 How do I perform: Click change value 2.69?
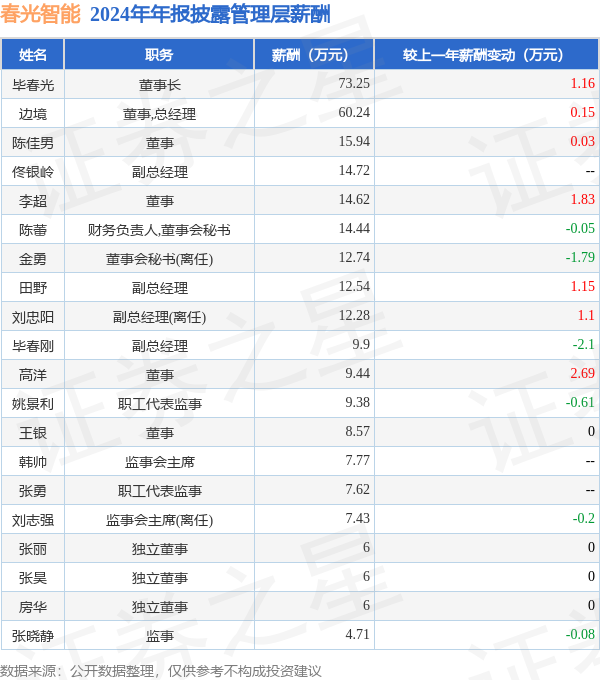pyautogui.click(x=582, y=374)
